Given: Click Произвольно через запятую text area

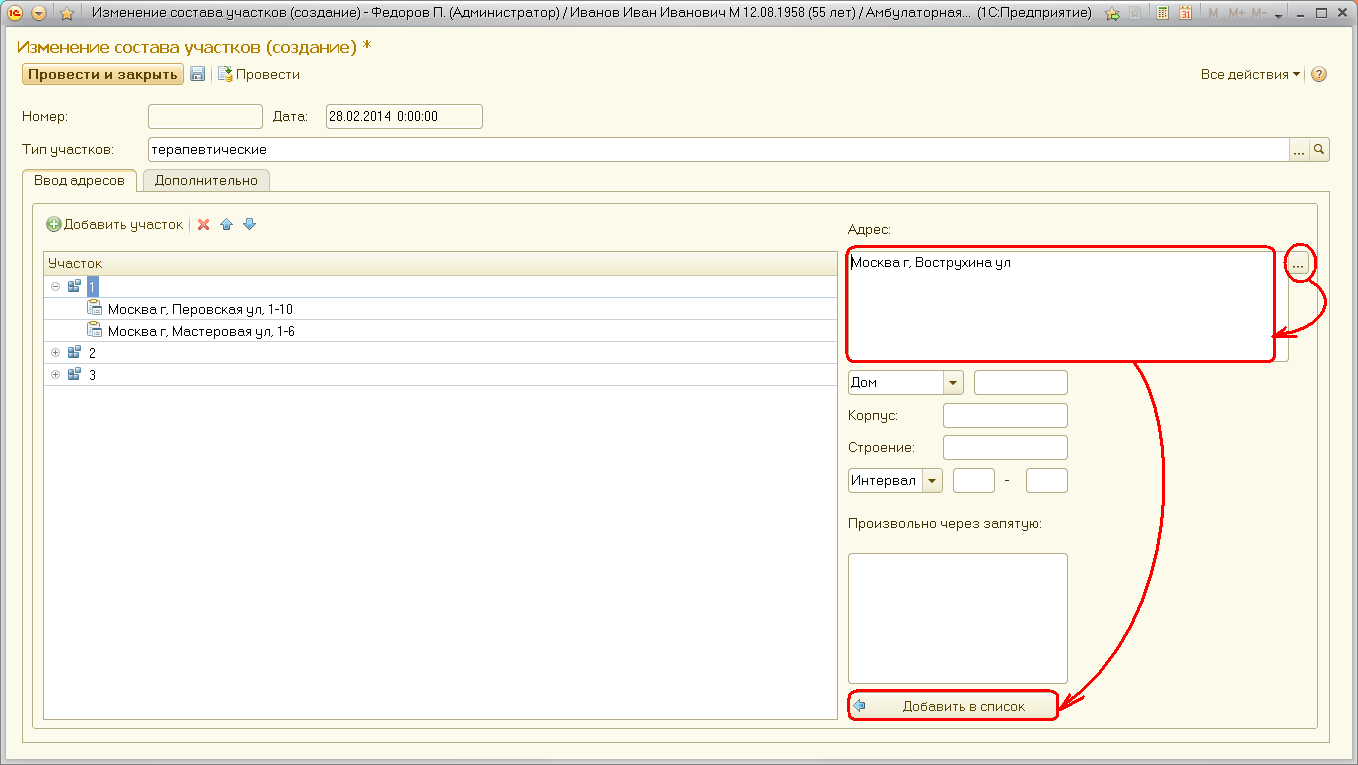Looking at the screenshot, I should (x=958, y=618).
